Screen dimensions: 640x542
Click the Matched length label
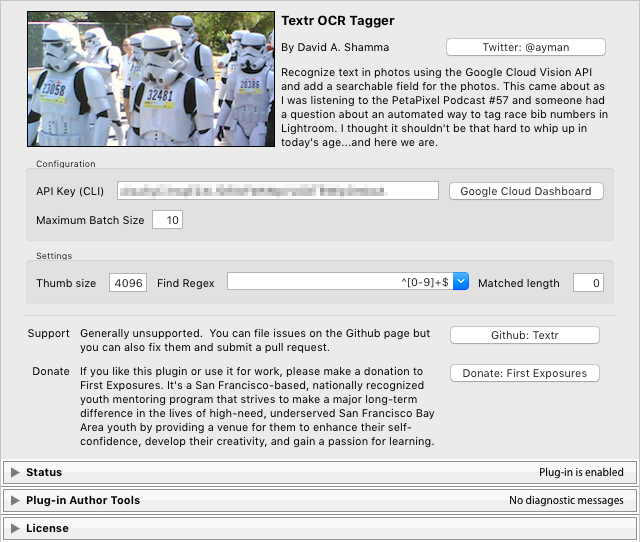(519, 283)
